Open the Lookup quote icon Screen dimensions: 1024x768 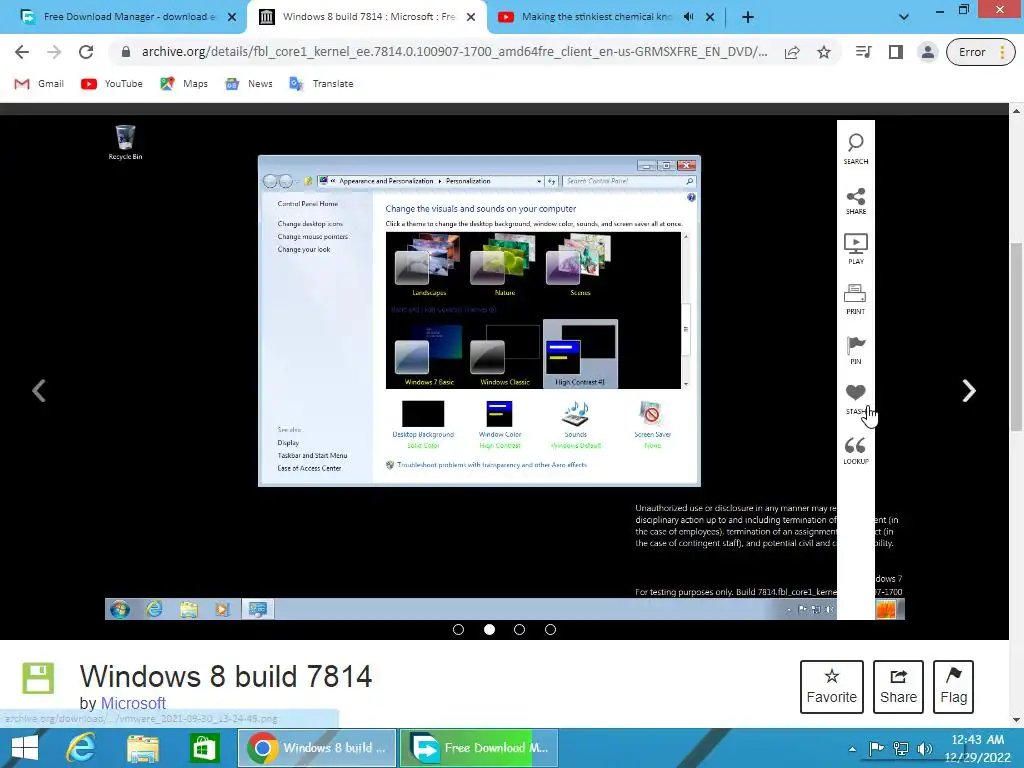856,450
